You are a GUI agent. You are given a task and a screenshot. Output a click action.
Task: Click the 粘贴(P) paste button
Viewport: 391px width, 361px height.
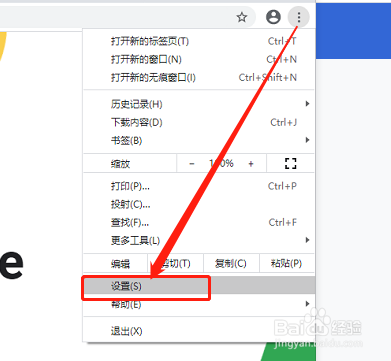click(287, 264)
